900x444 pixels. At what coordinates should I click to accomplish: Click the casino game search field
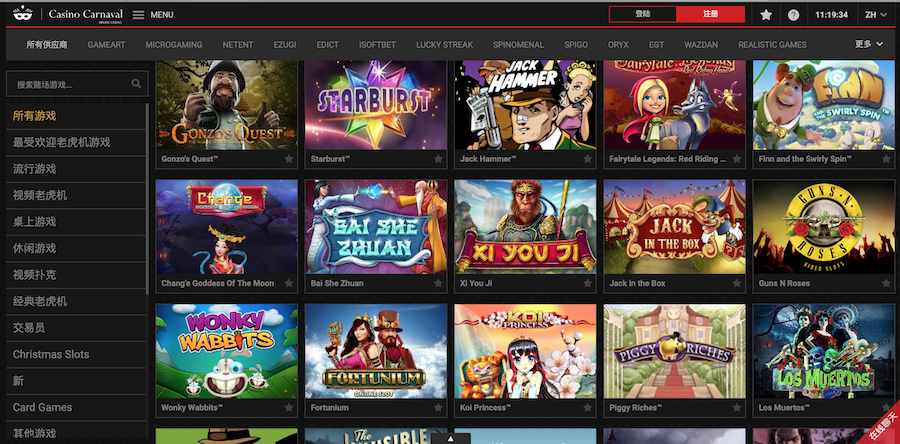77,84
